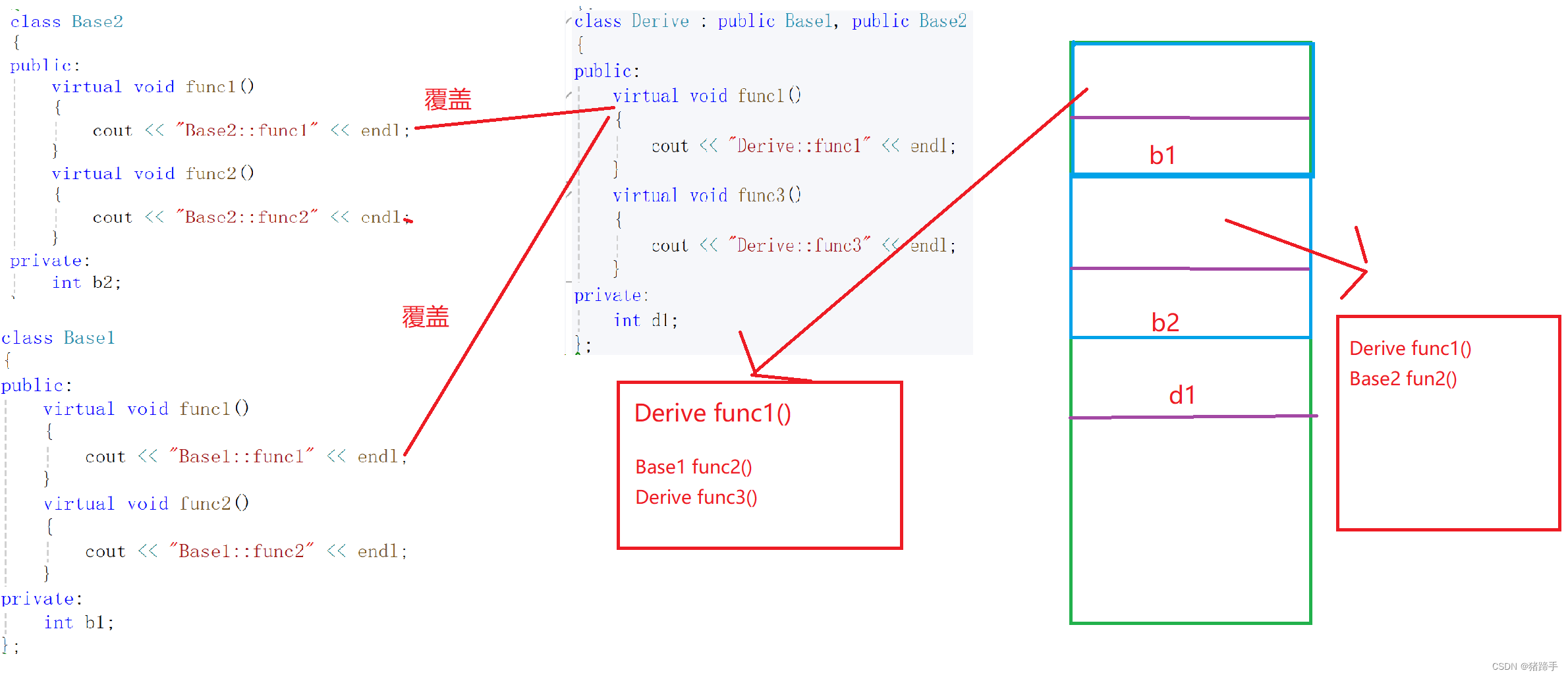
Task: Click the 'd1' label in memory diagram
Action: pos(1182,395)
